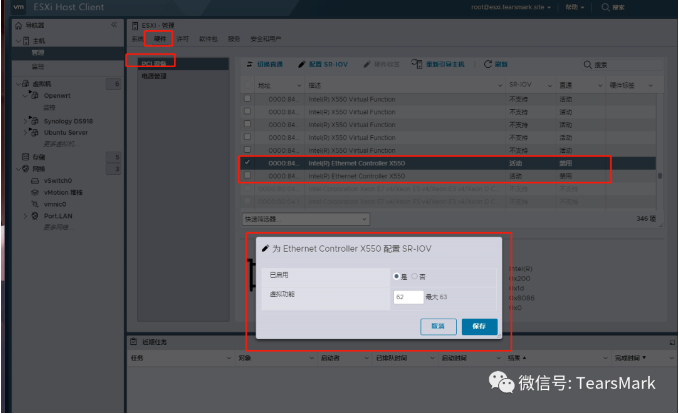Select the Yes (是) enabled radio button
This screenshot has width=679, height=414.
click(396, 276)
